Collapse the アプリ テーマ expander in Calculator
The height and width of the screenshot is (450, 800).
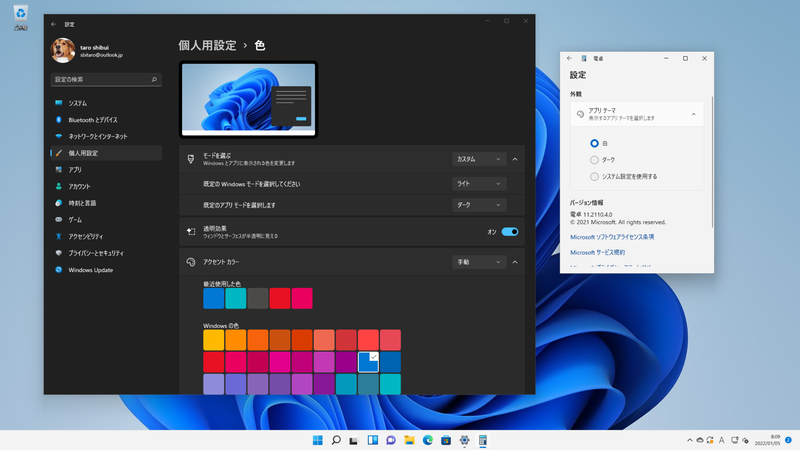693,114
